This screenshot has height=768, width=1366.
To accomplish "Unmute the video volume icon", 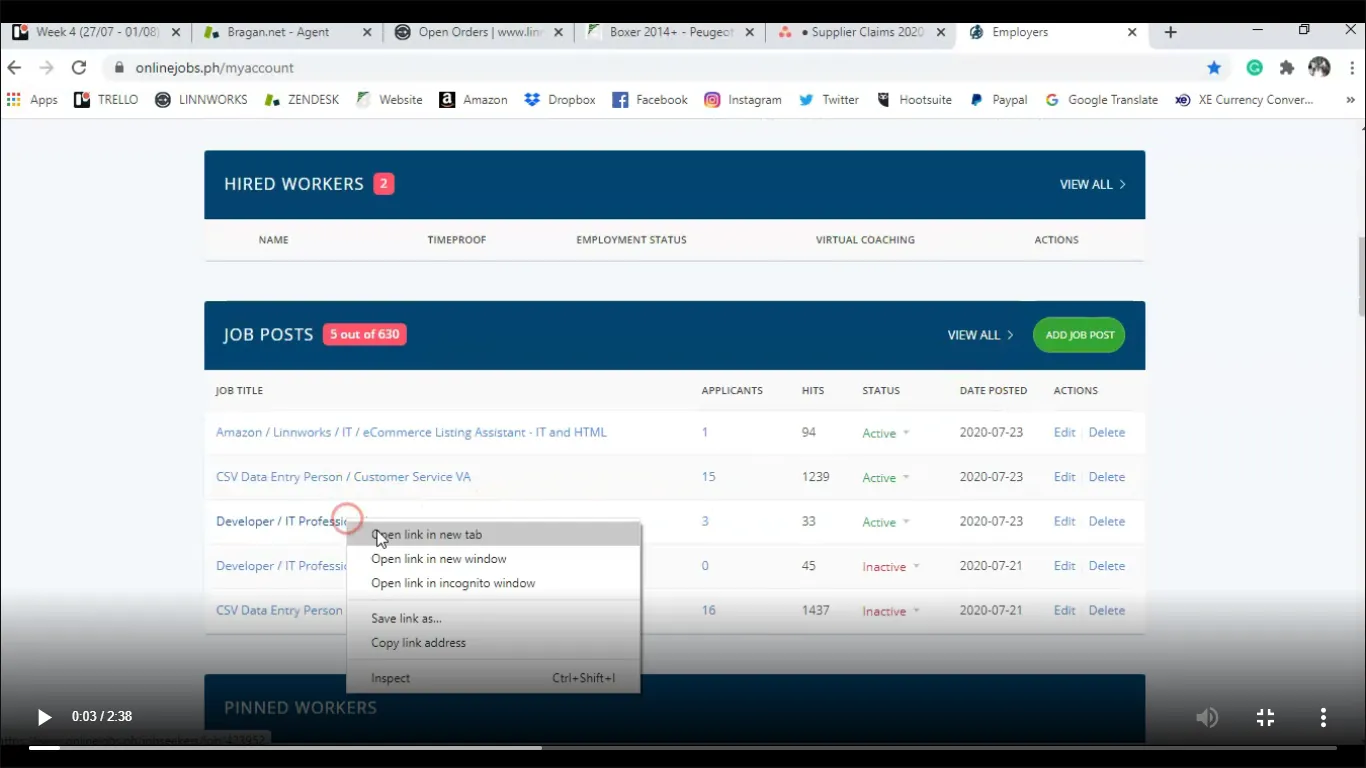I will 1207,717.
